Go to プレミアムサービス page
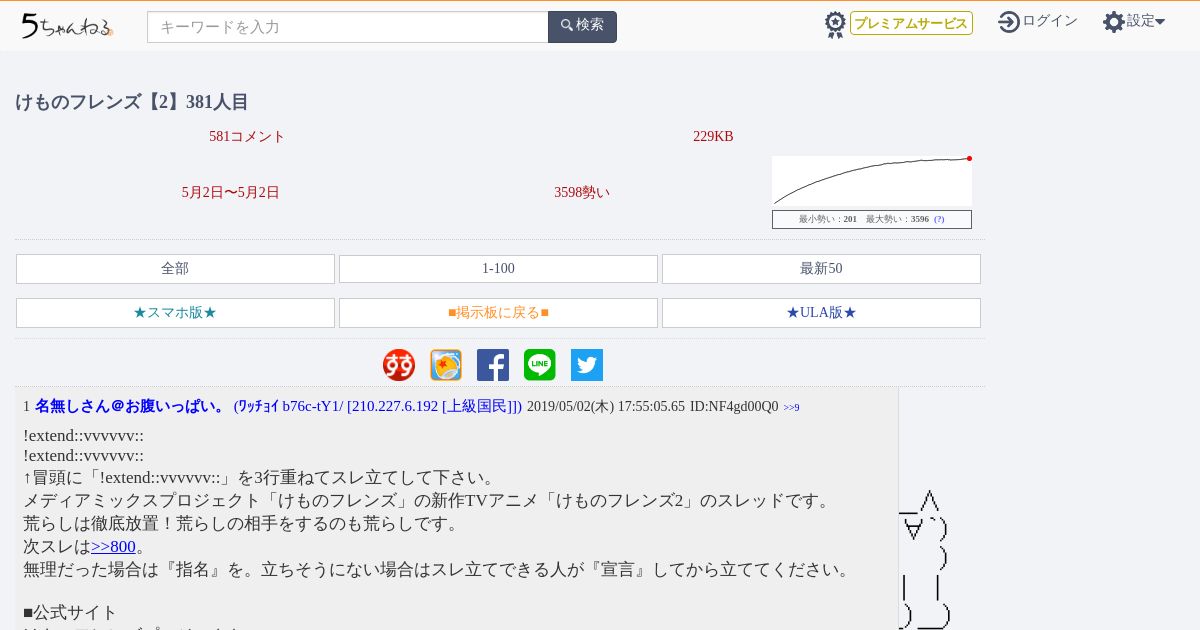This screenshot has width=1200, height=630. pos(911,23)
